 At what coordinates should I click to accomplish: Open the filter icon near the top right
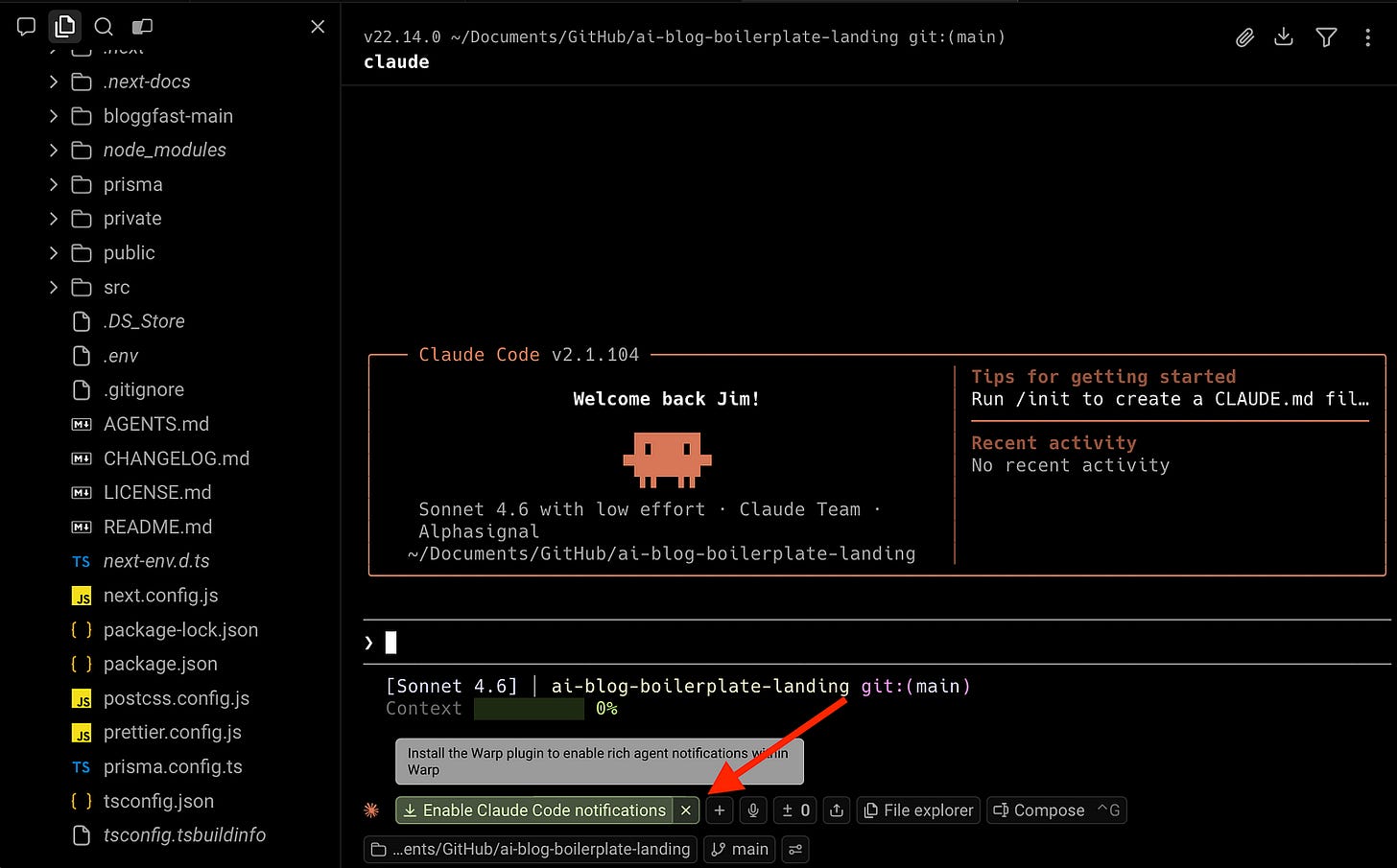coord(1326,37)
